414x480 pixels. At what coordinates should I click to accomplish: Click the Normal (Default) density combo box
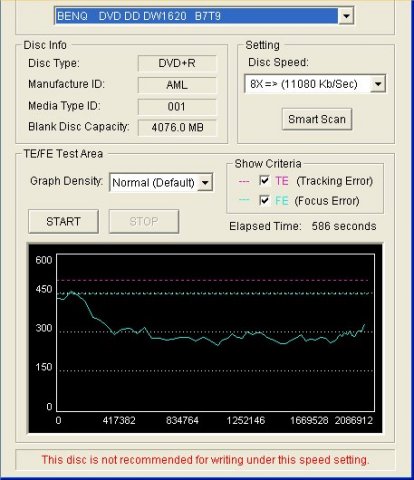click(x=161, y=182)
